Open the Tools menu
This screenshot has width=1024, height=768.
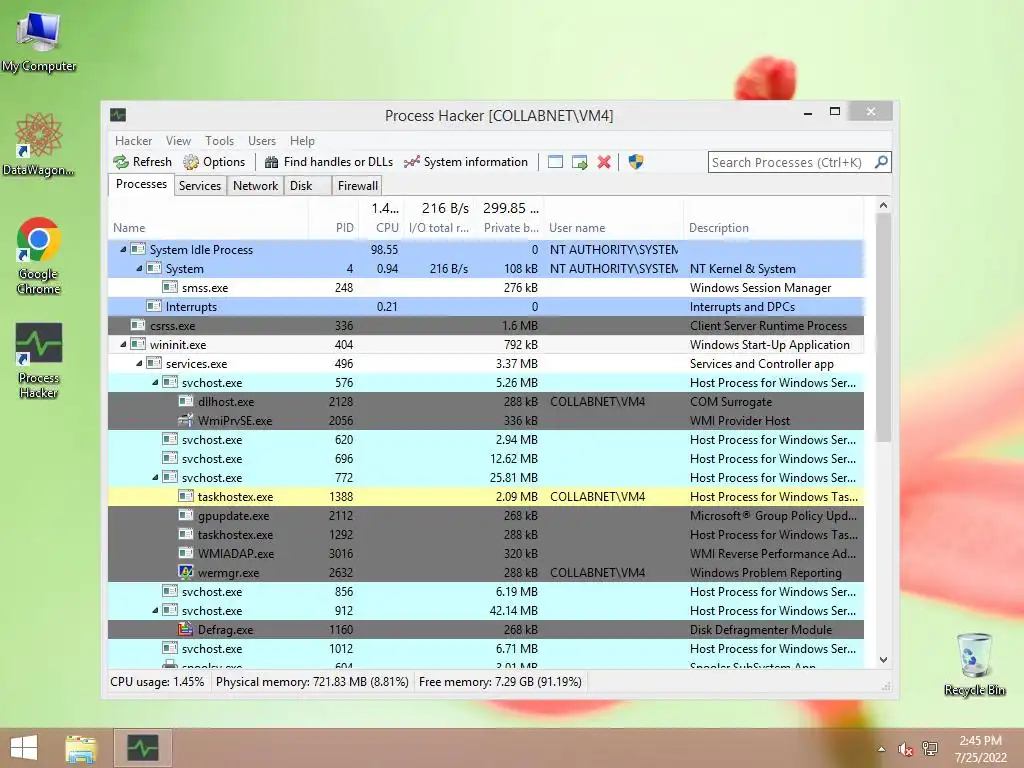click(219, 140)
